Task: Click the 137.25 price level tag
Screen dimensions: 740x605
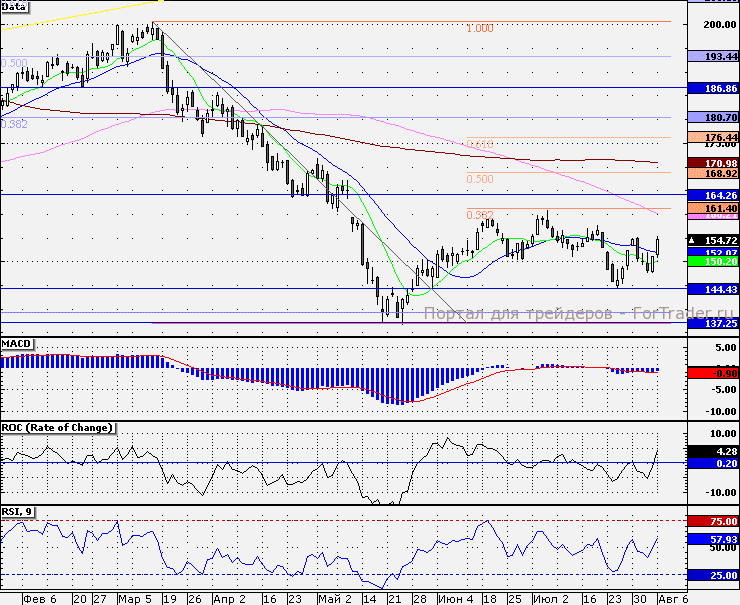Action: 720,324
